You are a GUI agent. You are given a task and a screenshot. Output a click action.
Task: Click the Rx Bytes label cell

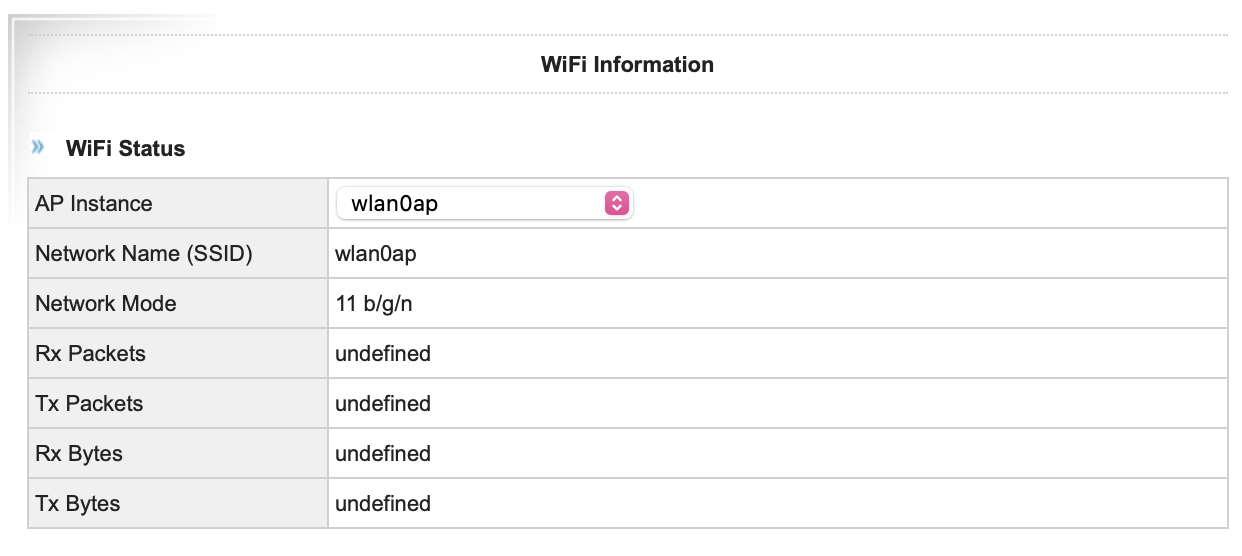coord(79,454)
